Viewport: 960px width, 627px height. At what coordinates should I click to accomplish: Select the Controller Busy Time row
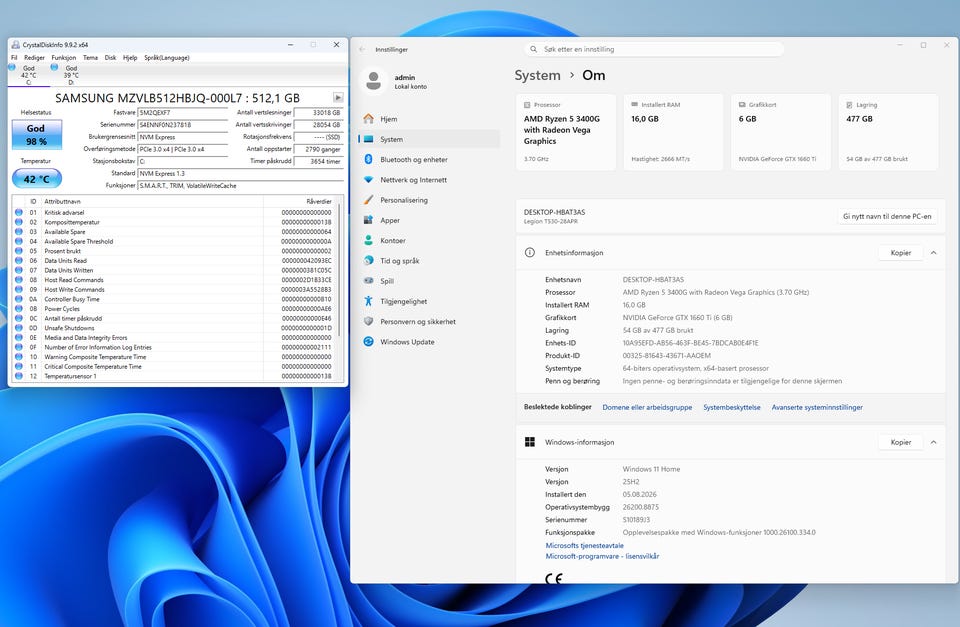[174, 299]
